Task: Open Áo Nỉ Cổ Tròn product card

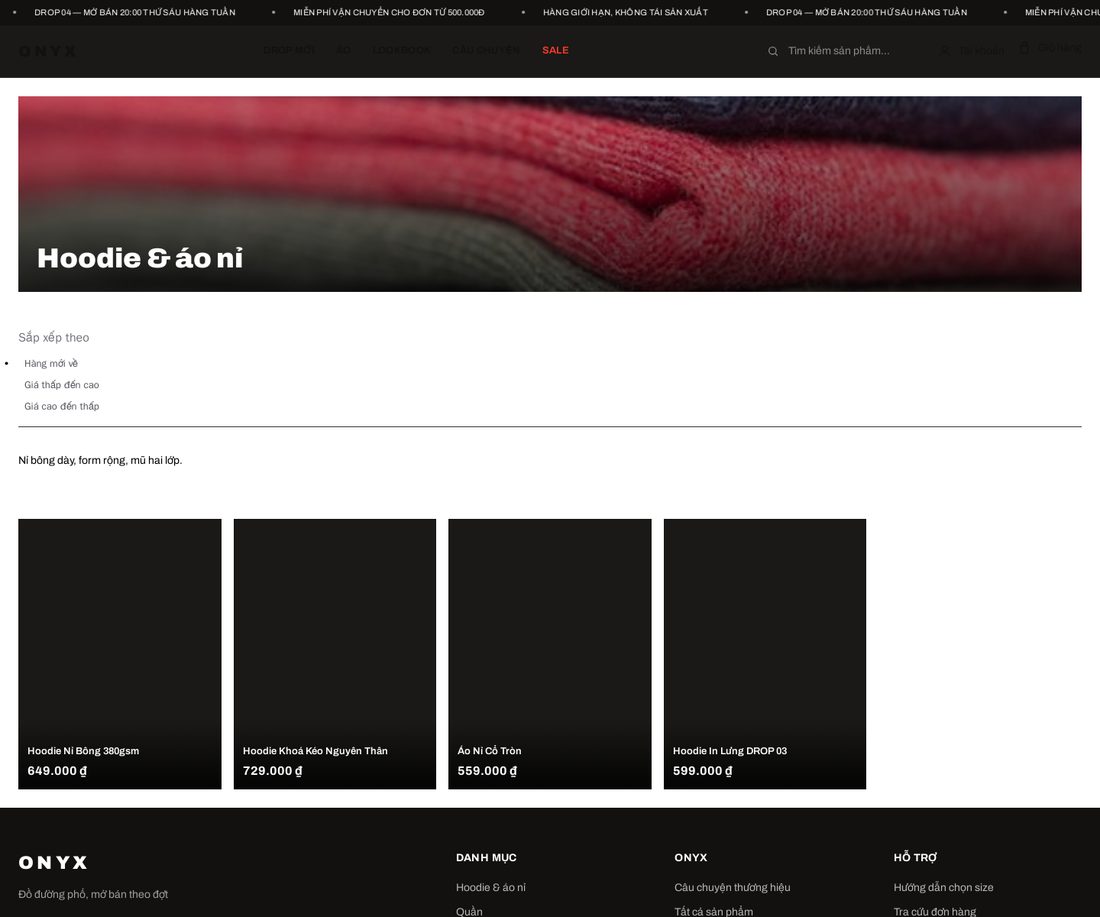Action: point(550,654)
